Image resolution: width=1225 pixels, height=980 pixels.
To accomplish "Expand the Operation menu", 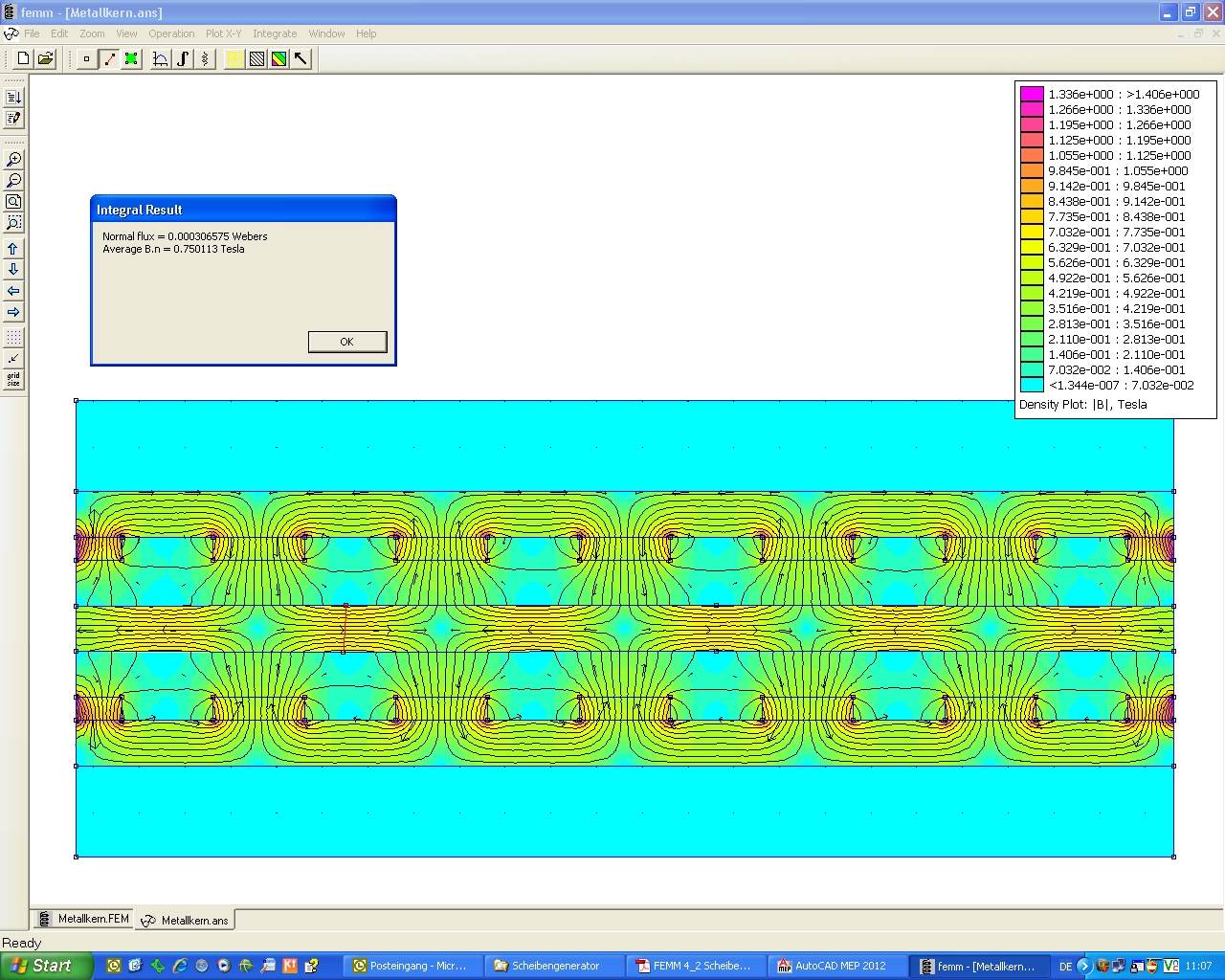I will (171, 33).
